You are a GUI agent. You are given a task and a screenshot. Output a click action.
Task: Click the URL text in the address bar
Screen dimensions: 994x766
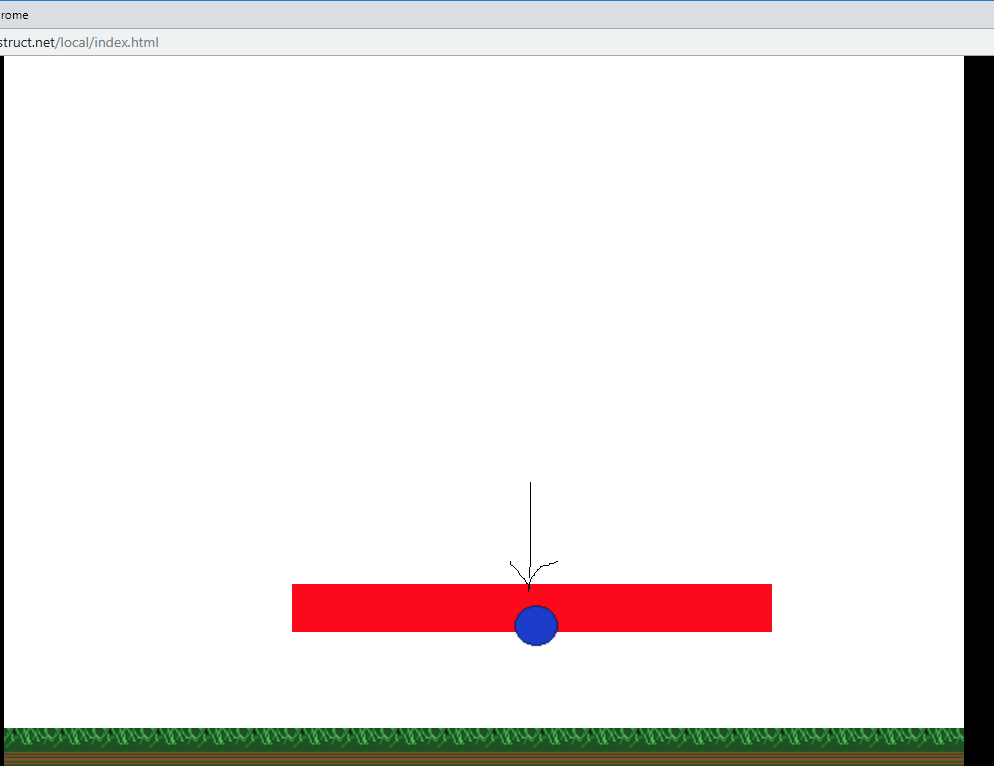79,42
